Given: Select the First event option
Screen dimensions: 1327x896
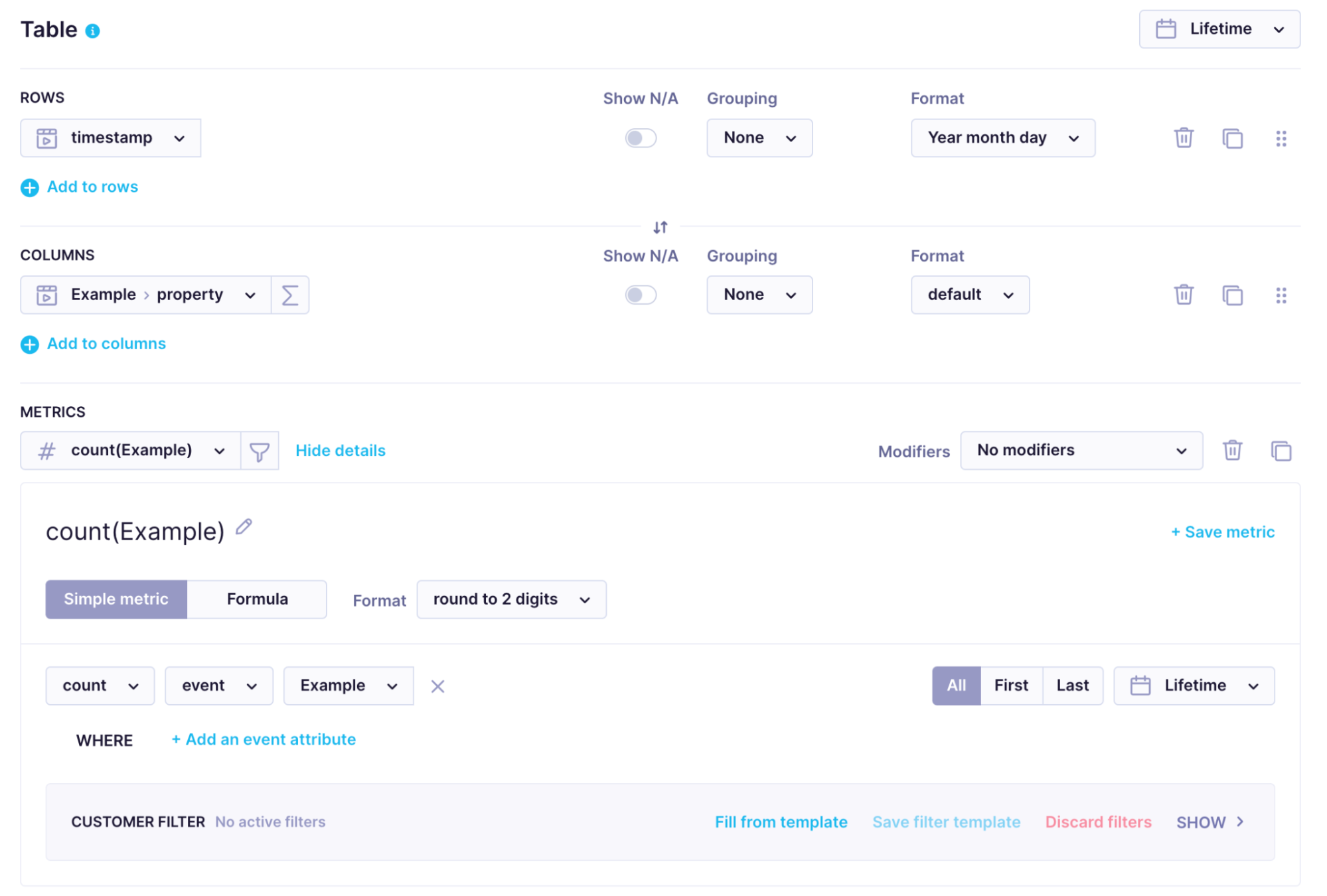Looking at the screenshot, I should (1010, 686).
